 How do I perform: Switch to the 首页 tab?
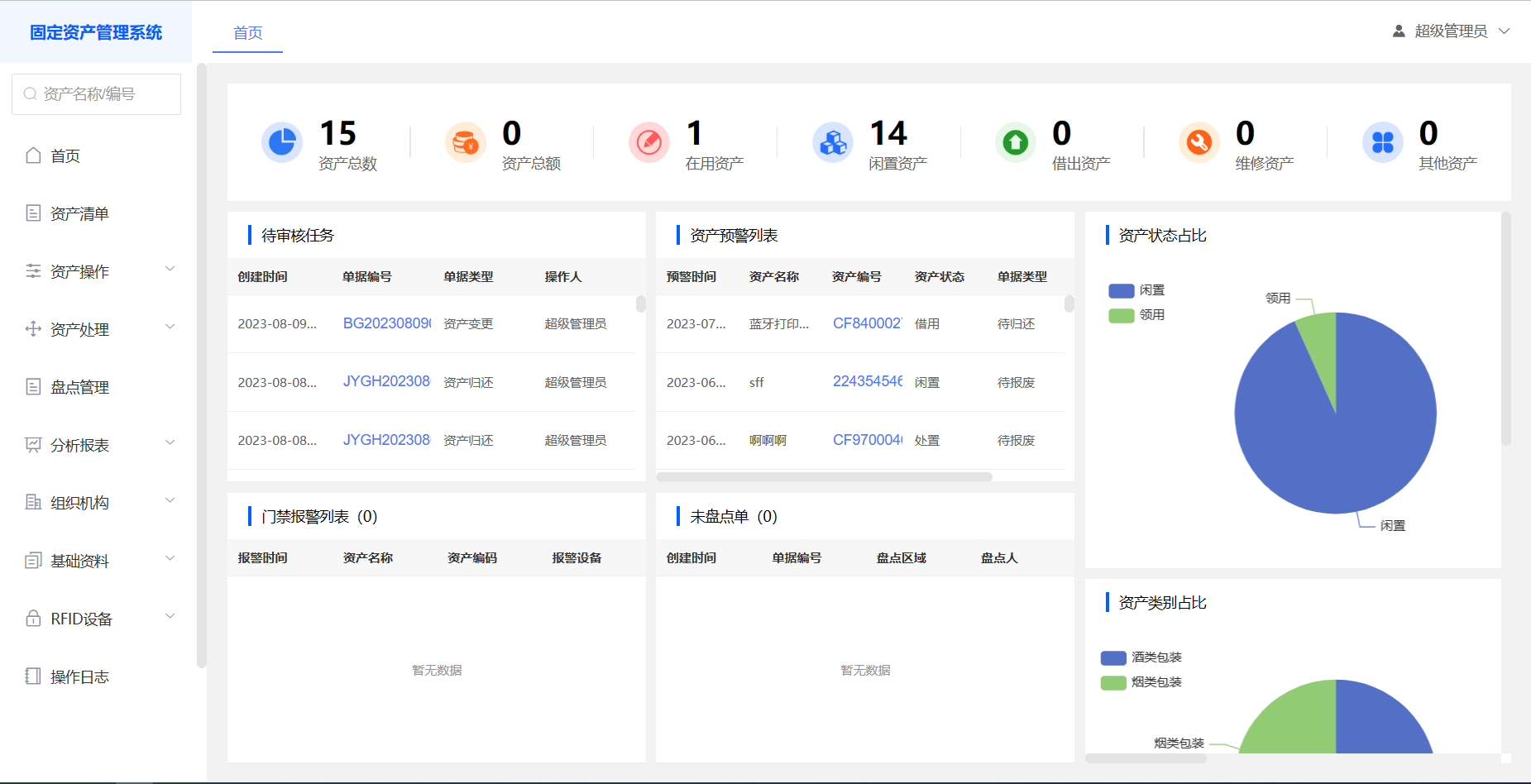pos(247,33)
